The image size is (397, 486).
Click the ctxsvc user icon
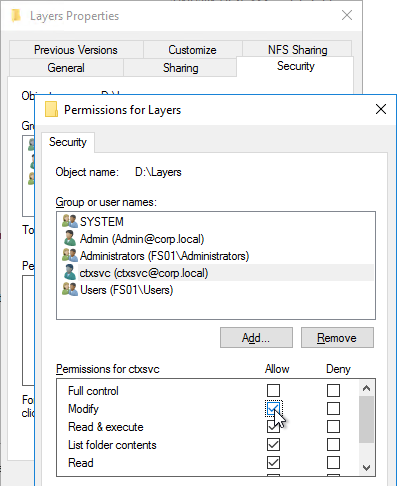(x=70, y=272)
